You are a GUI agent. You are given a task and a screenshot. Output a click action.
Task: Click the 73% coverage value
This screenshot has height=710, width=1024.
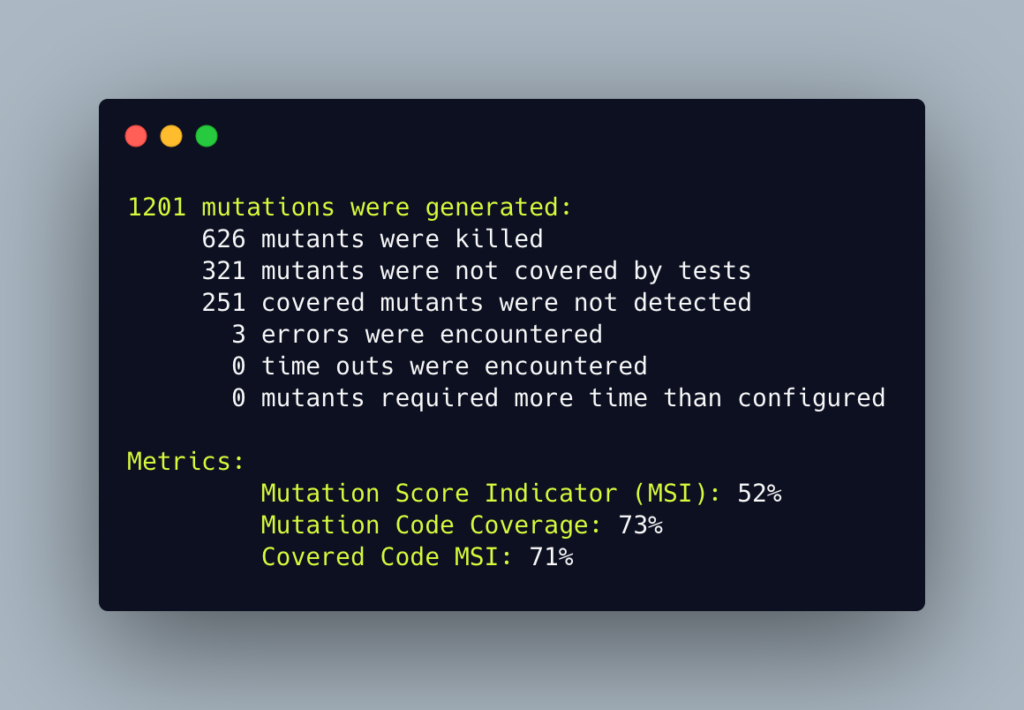pyautogui.click(x=641, y=526)
